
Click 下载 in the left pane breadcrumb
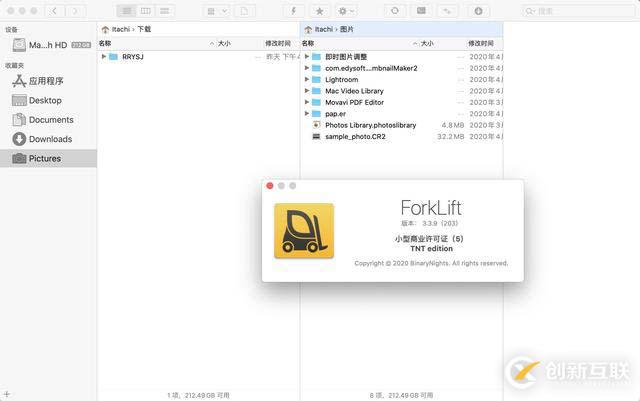click(x=144, y=29)
